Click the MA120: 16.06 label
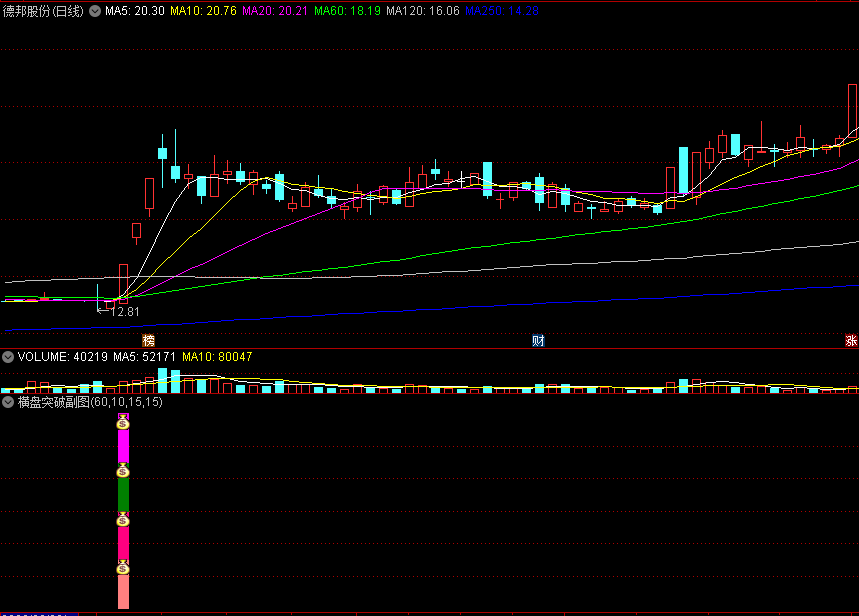 tap(423, 11)
